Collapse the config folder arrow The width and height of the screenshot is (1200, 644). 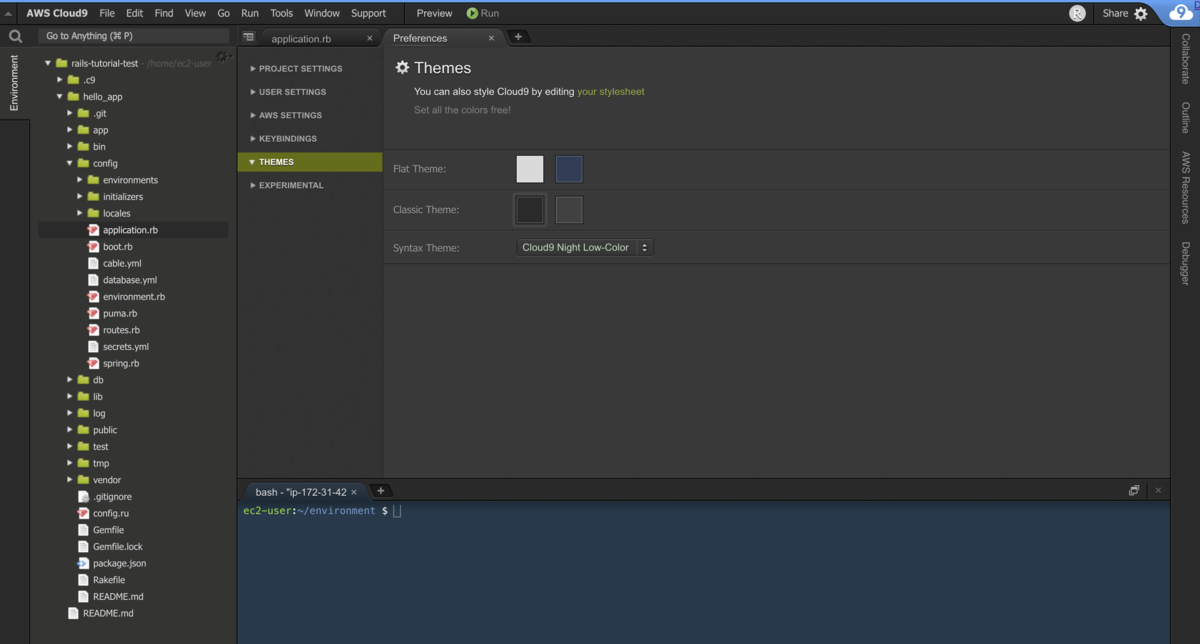point(70,163)
